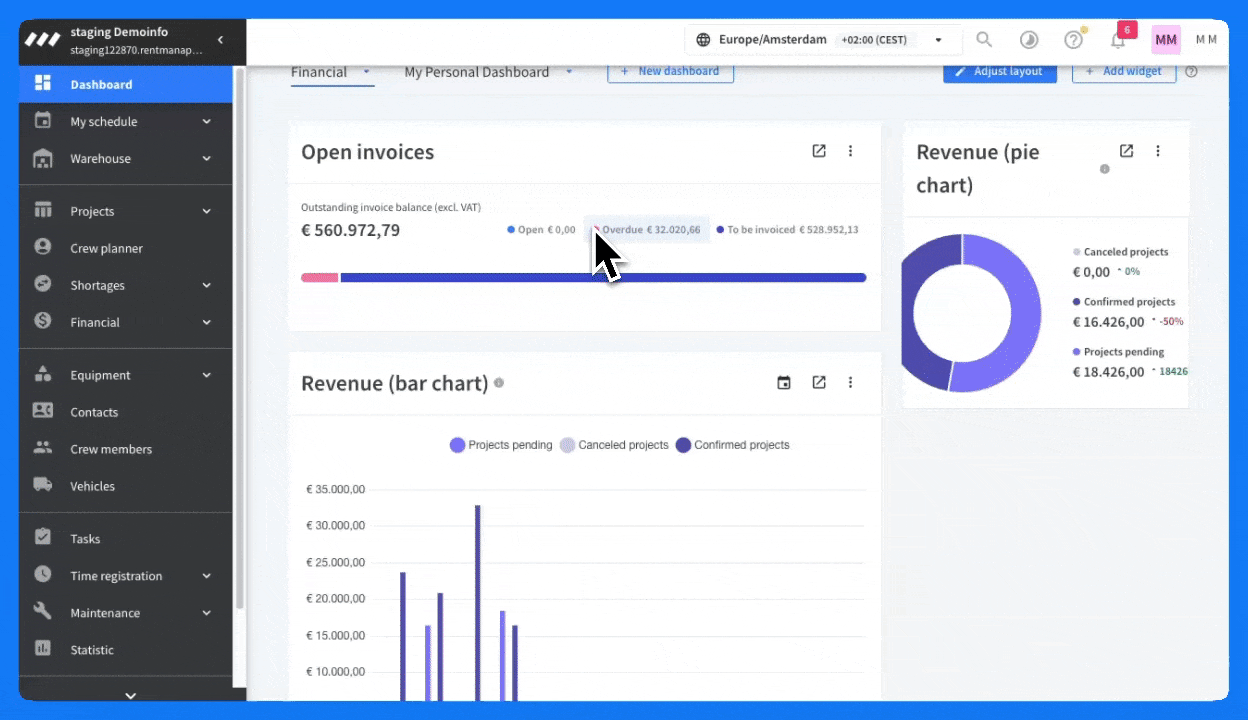Image resolution: width=1248 pixels, height=720 pixels.
Task: Open the help question mark icon
Action: click(1073, 40)
